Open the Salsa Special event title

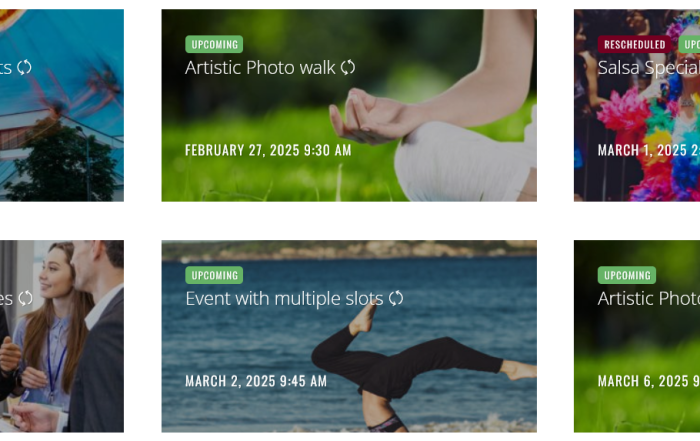point(649,68)
